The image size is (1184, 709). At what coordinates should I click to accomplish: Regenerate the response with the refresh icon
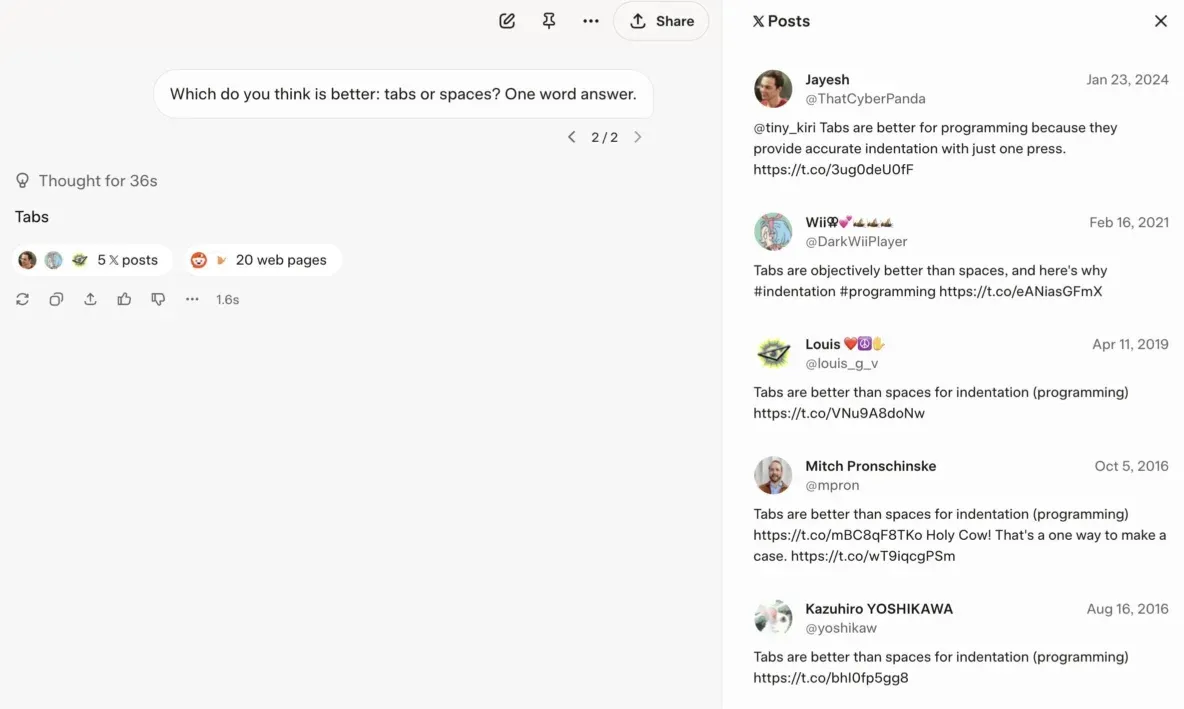pyautogui.click(x=22, y=299)
